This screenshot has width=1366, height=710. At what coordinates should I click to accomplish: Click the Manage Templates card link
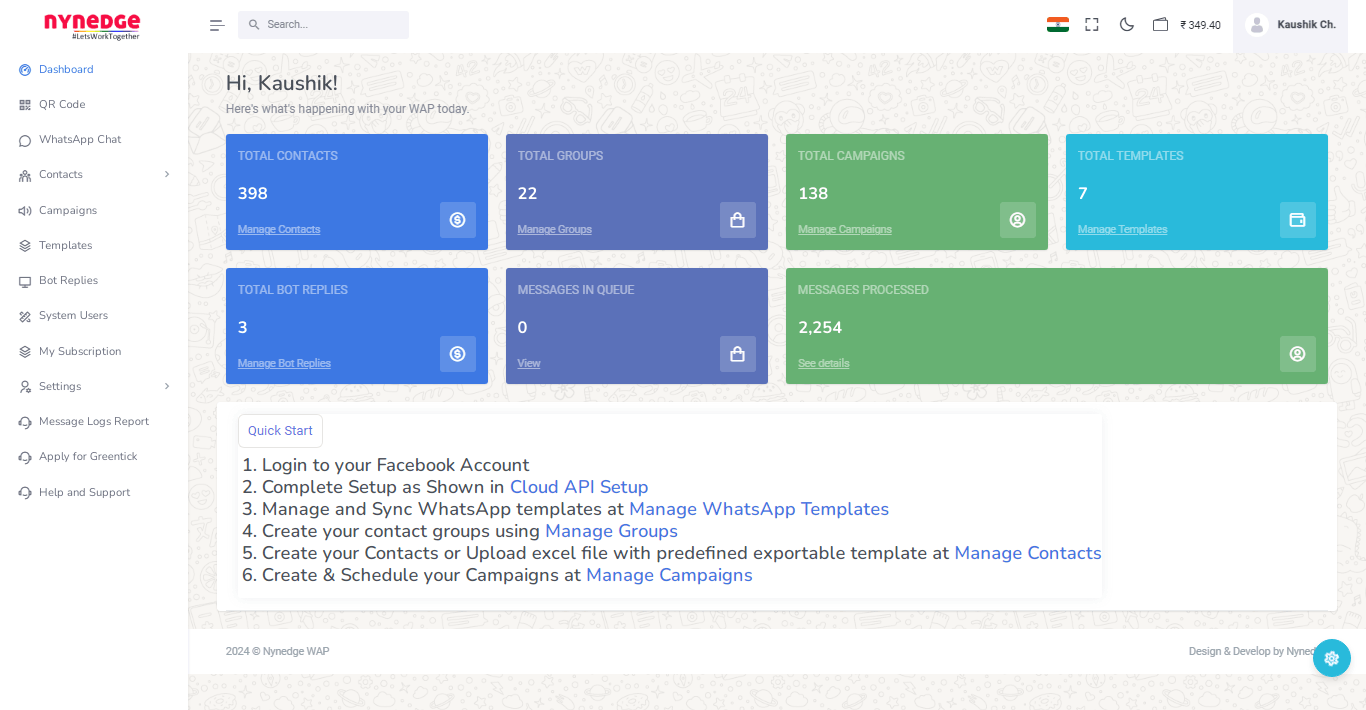1122,229
